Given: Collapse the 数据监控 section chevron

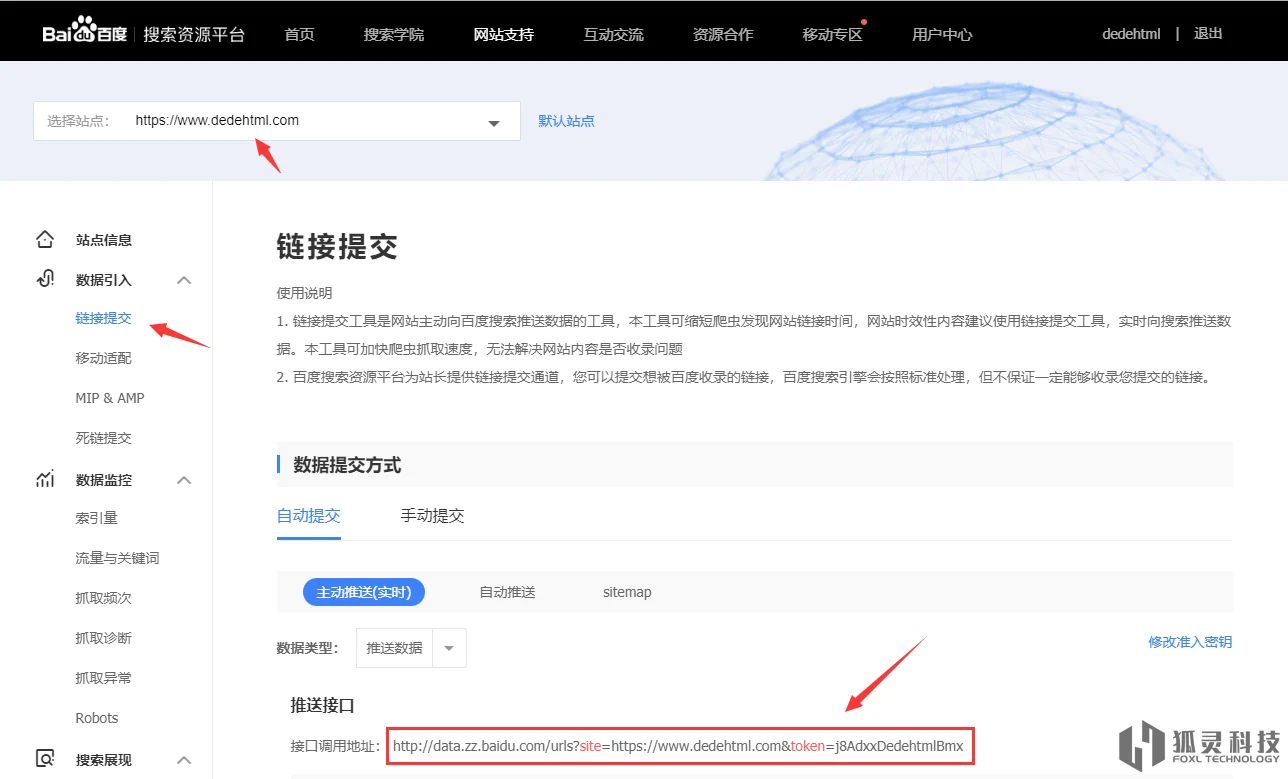Looking at the screenshot, I should tap(184, 480).
